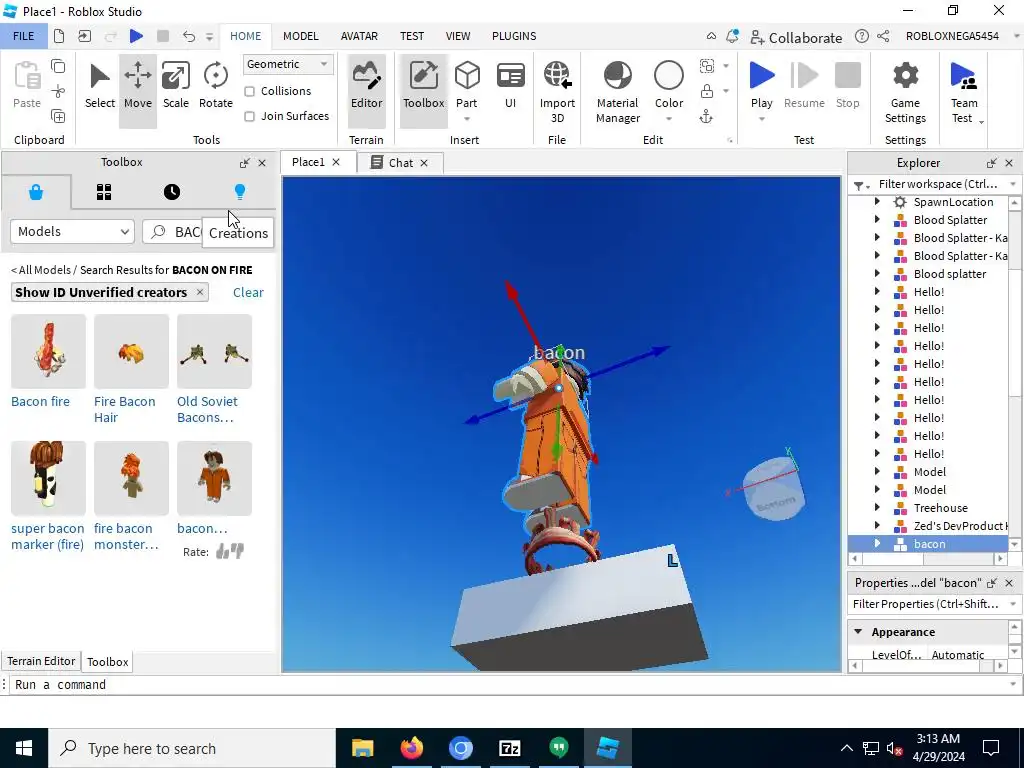This screenshot has height=768, width=1024.
Task: Click Clear filter link
Action: 248,293
